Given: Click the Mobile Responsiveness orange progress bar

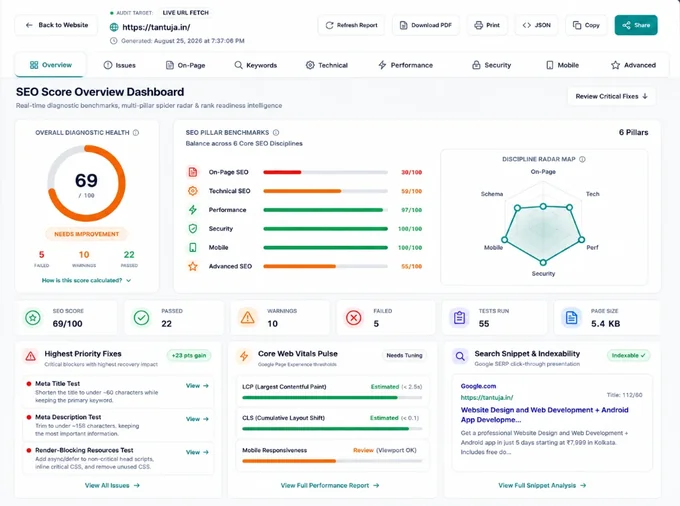Looking at the screenshot, I should pyautogui.click(x=289, y=461).
